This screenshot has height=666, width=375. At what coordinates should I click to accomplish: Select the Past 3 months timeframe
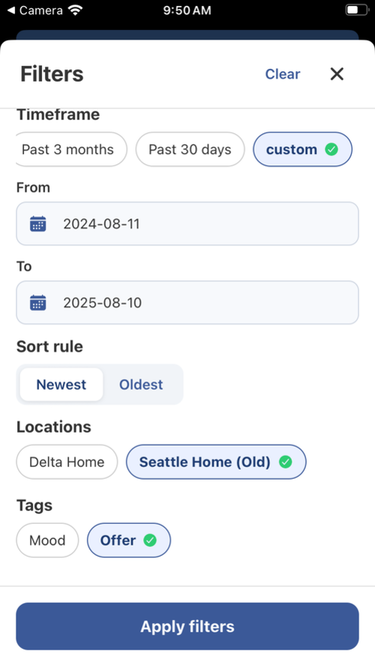click(x=71, y=149)
